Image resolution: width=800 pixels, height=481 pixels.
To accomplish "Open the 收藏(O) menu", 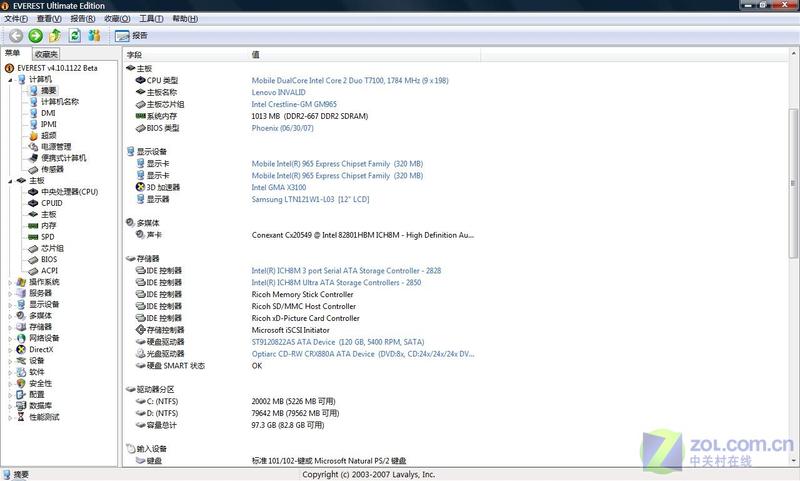I will coord(117,19).
